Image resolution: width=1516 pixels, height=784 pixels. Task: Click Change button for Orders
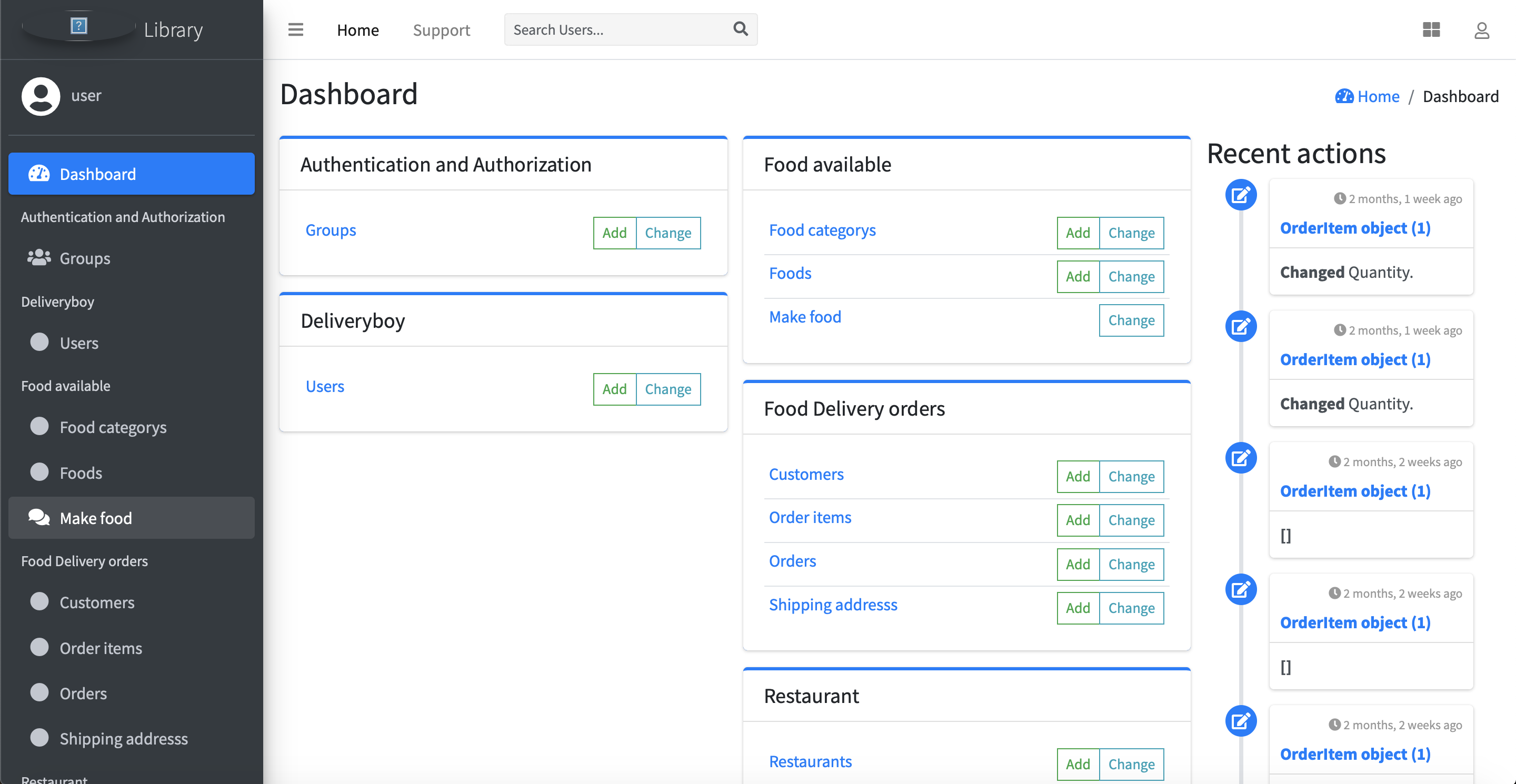click(1131, 563)
